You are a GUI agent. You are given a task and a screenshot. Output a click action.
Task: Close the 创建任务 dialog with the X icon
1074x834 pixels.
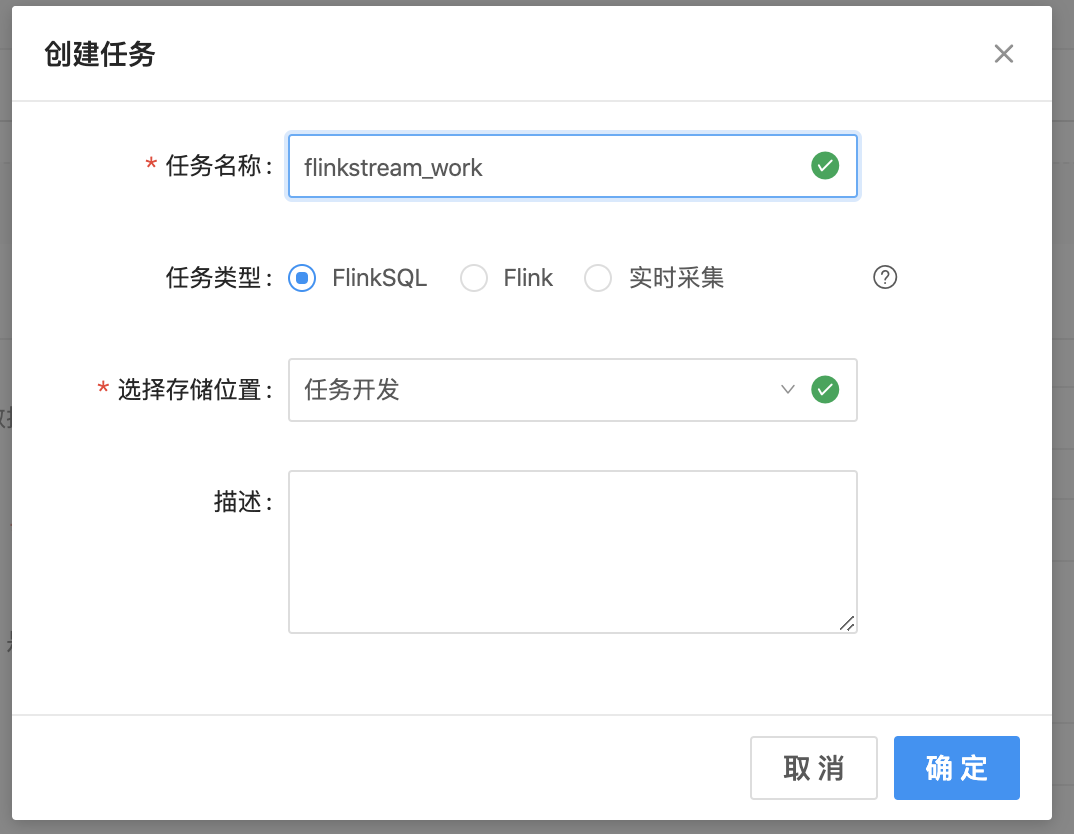[x=1003, y=53]
